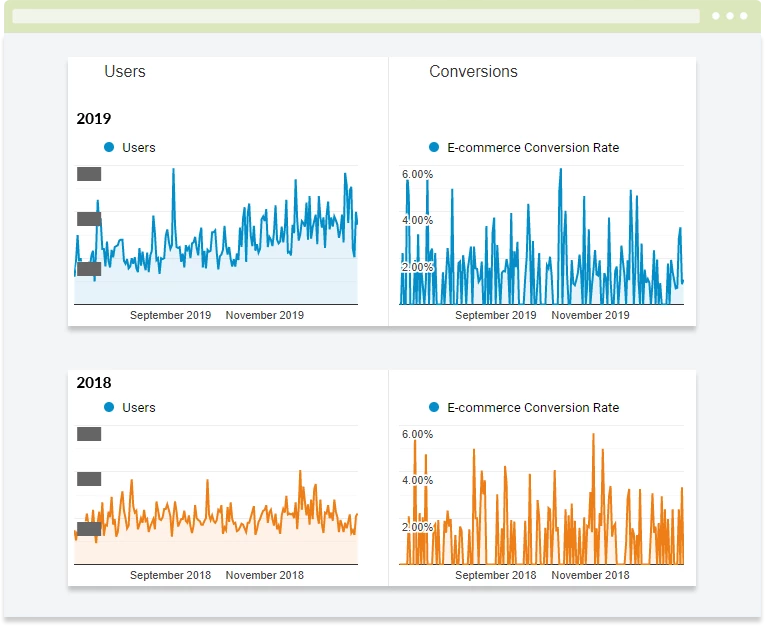Click the '2018' section label
The height and width of the screenshot is (626, 765).
coord(94,383)
